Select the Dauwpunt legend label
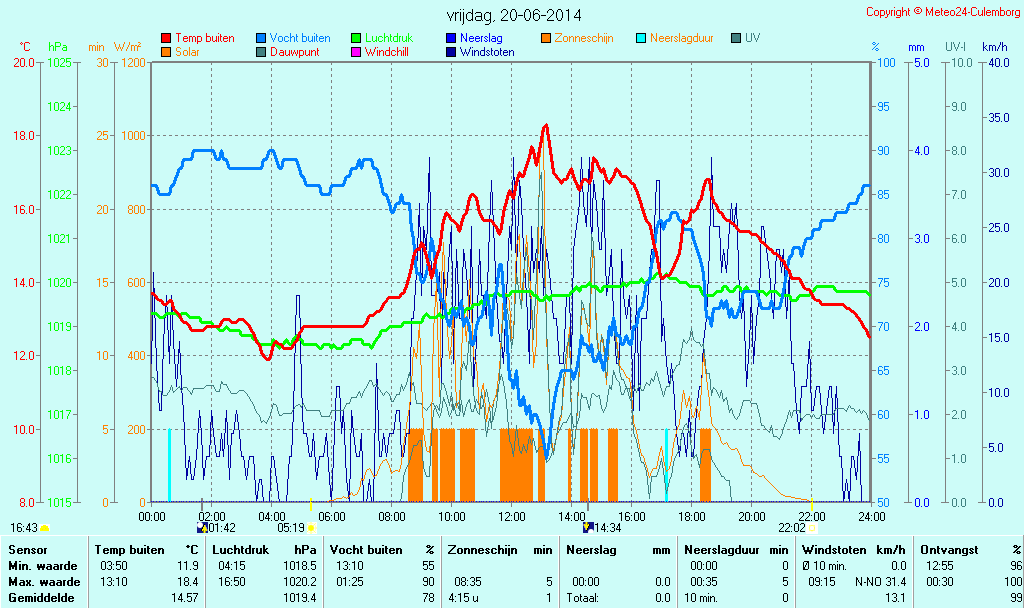1026x608 pixels. click(295, 52)
